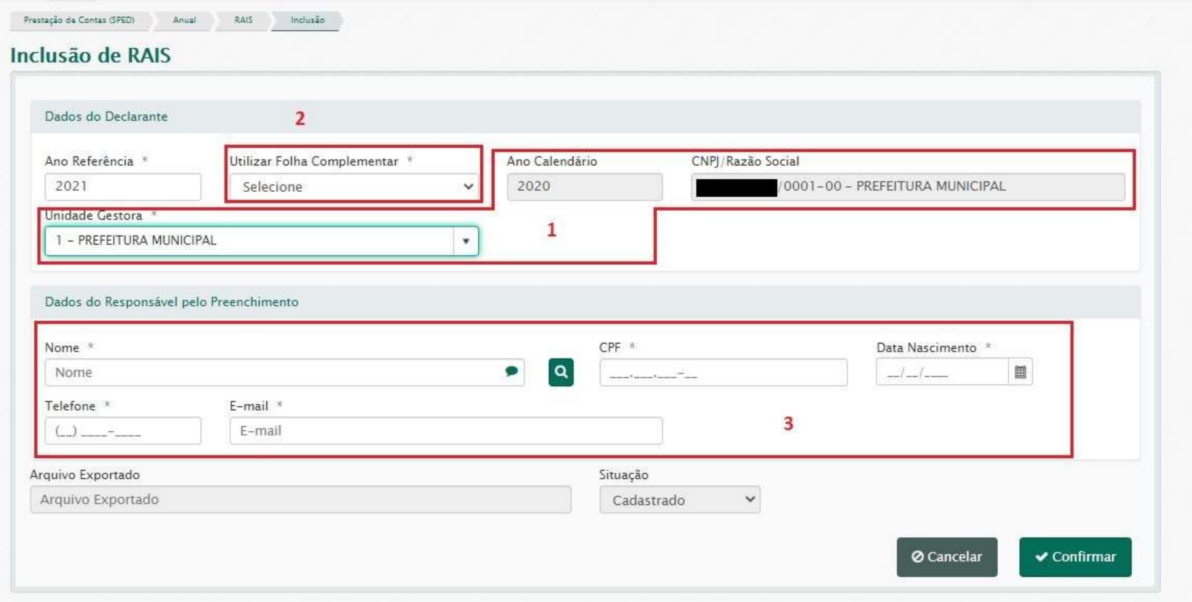Open the RAIS breadcrumb item
This screenshot has width=1192, height=602.
[x=243, y=20]
